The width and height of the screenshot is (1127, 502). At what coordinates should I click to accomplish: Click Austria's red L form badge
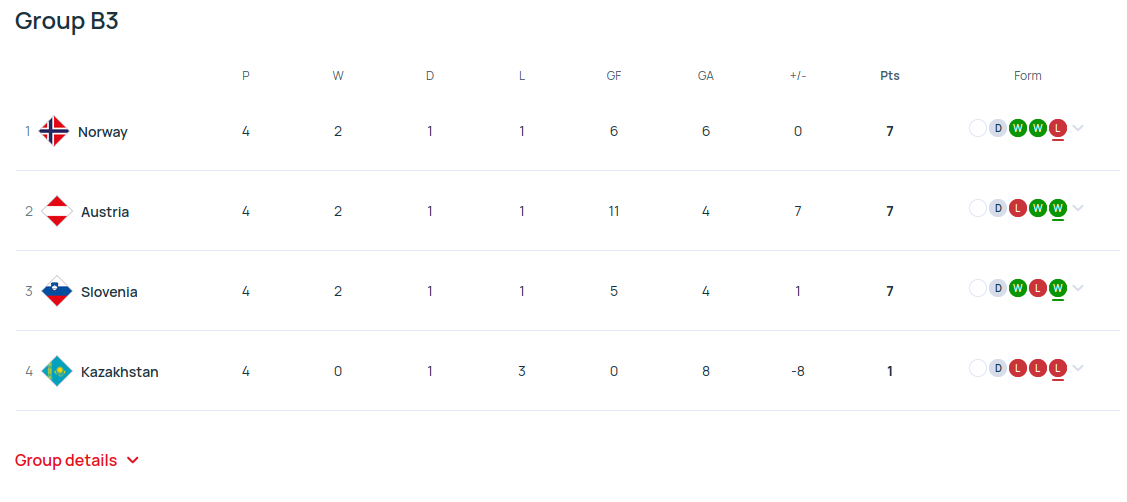coord(1018,209)
